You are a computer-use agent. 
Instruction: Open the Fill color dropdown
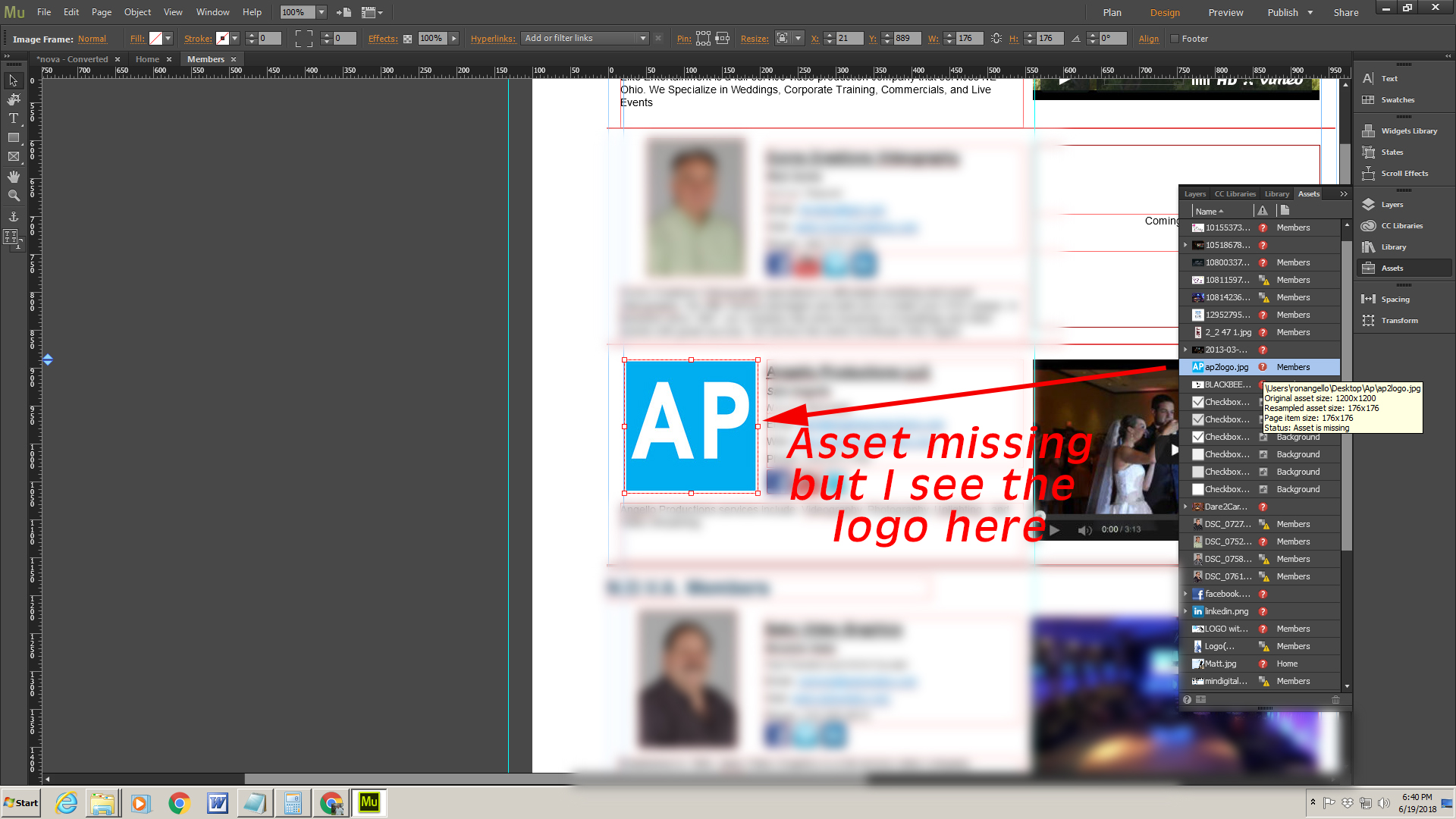click(x=168, y=38)
